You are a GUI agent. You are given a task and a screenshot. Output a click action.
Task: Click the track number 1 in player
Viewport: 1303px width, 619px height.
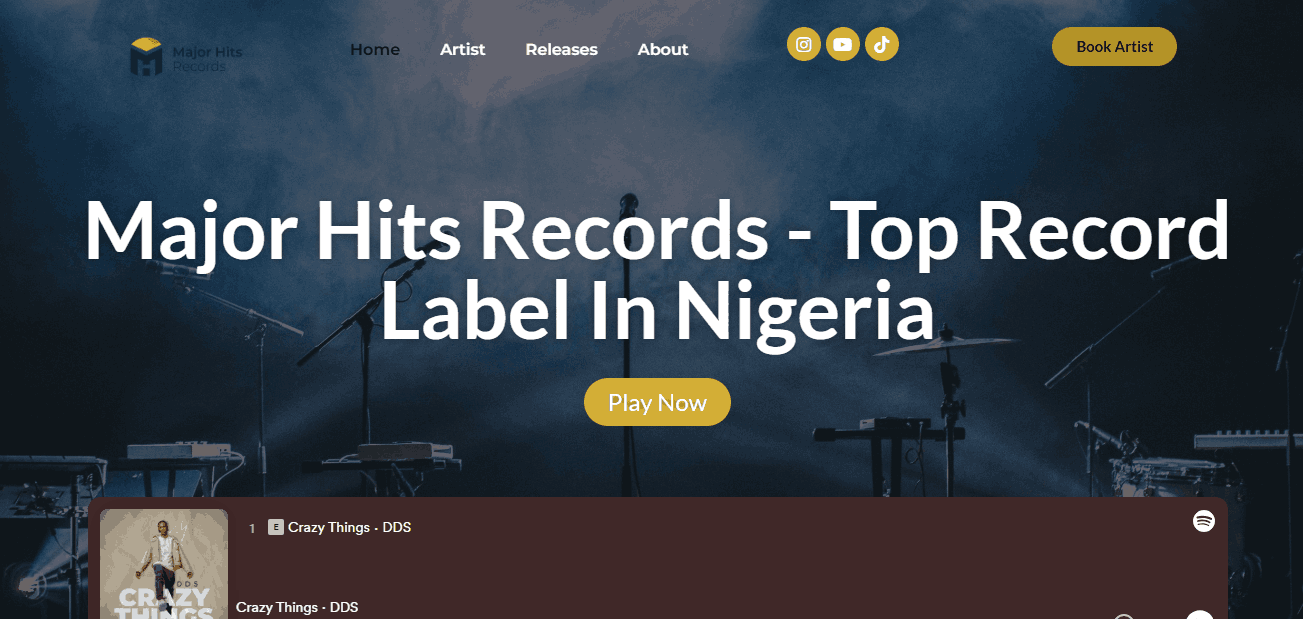pos(252,528)
